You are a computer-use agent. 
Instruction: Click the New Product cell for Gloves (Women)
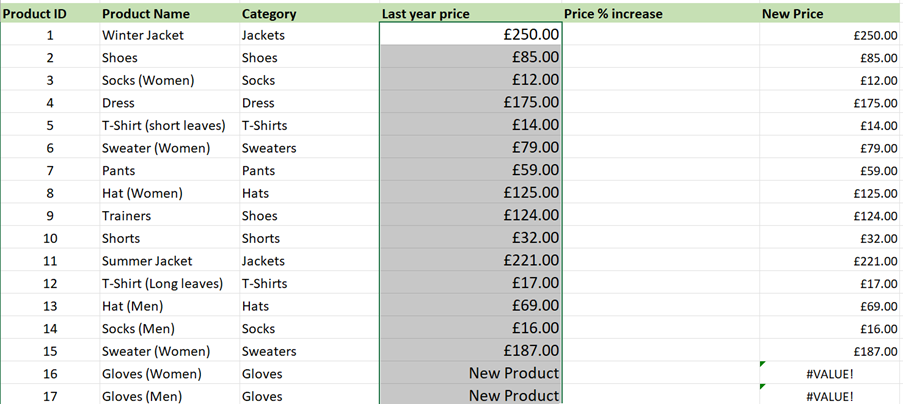(x=470, y=374)
